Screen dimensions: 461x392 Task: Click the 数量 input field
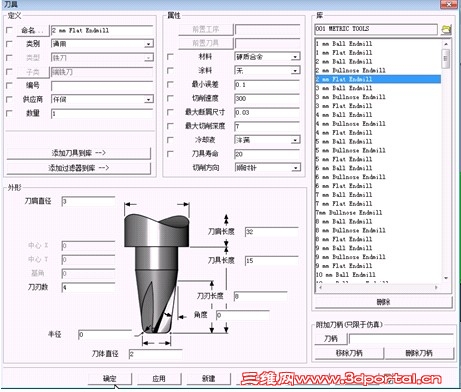coord(102,114)
